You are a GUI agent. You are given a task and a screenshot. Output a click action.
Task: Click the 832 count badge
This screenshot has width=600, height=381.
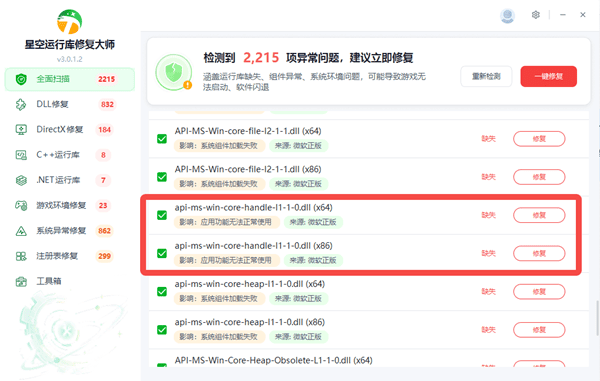[107, 104]
